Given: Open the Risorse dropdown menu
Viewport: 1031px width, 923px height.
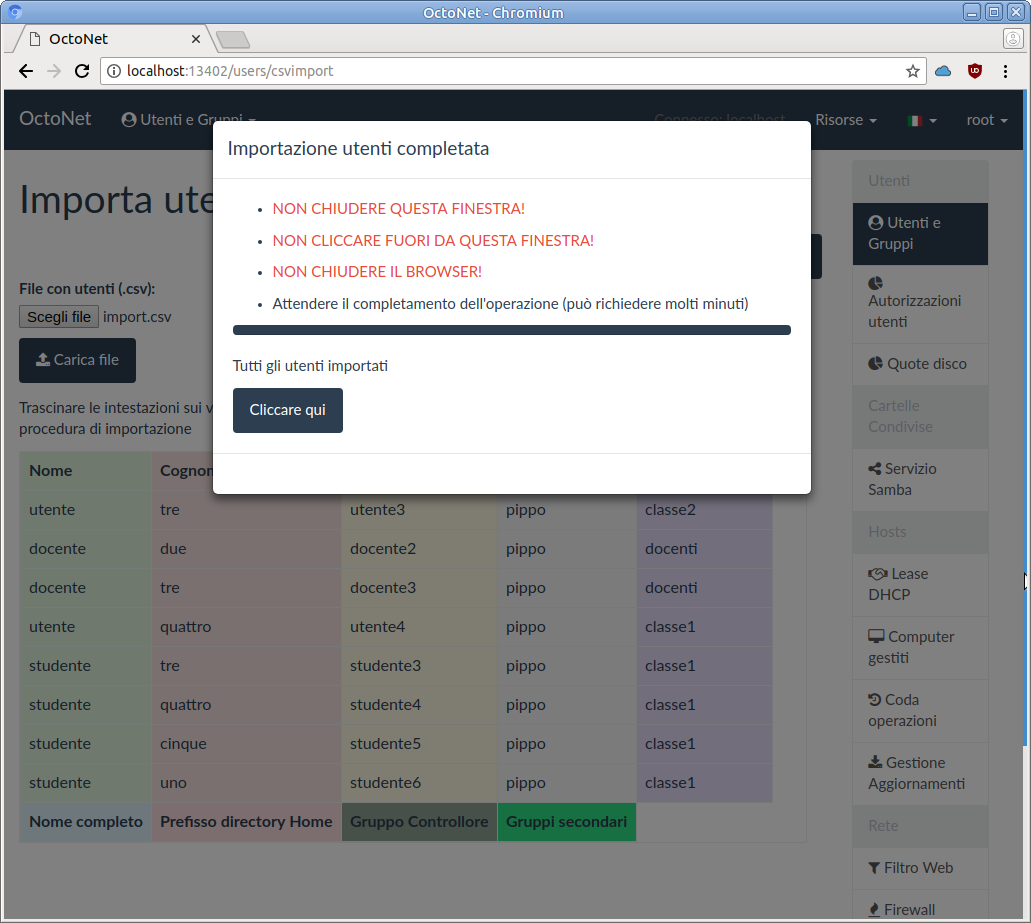Looking at the screenshot, I should pyautogui.click(x=846, y=120).
